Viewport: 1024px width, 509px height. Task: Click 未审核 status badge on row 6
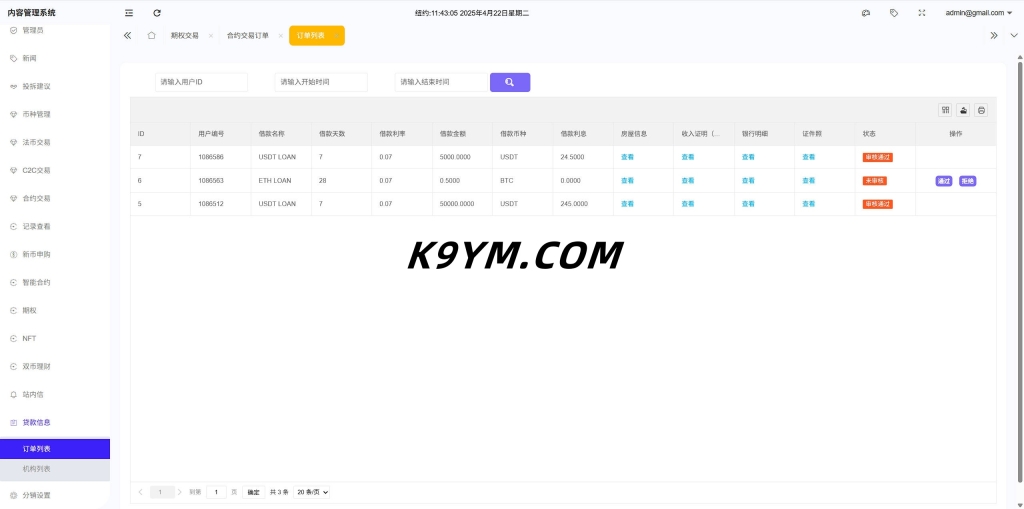874,181
